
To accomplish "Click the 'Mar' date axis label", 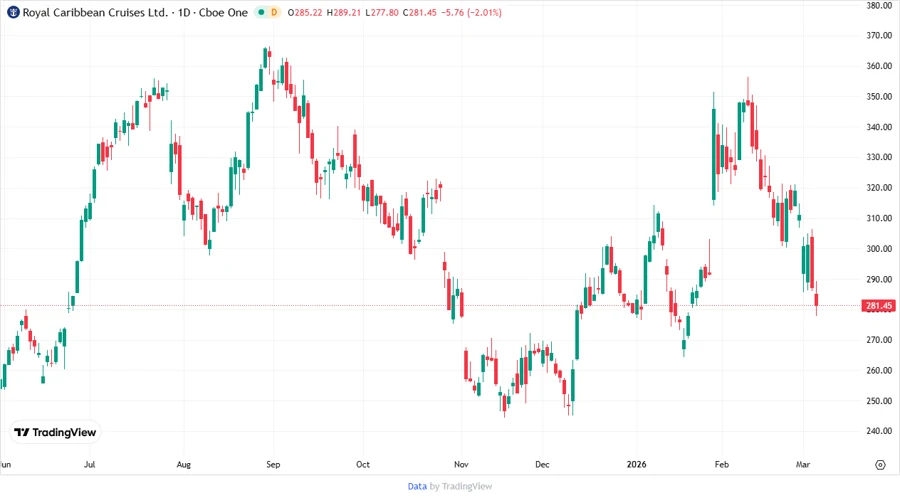I will coord(802,464).
